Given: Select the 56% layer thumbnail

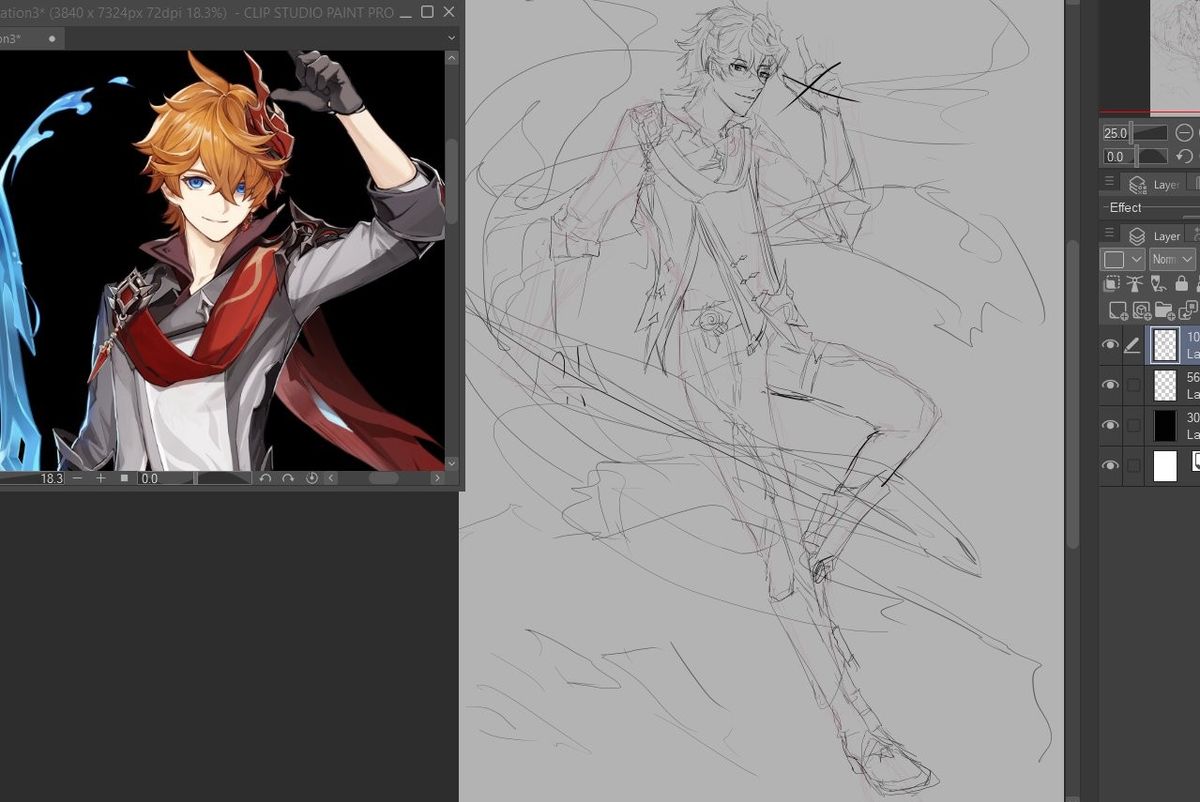Looking at the screenshot, I should pyautogui.click(x=1165, y=385).
